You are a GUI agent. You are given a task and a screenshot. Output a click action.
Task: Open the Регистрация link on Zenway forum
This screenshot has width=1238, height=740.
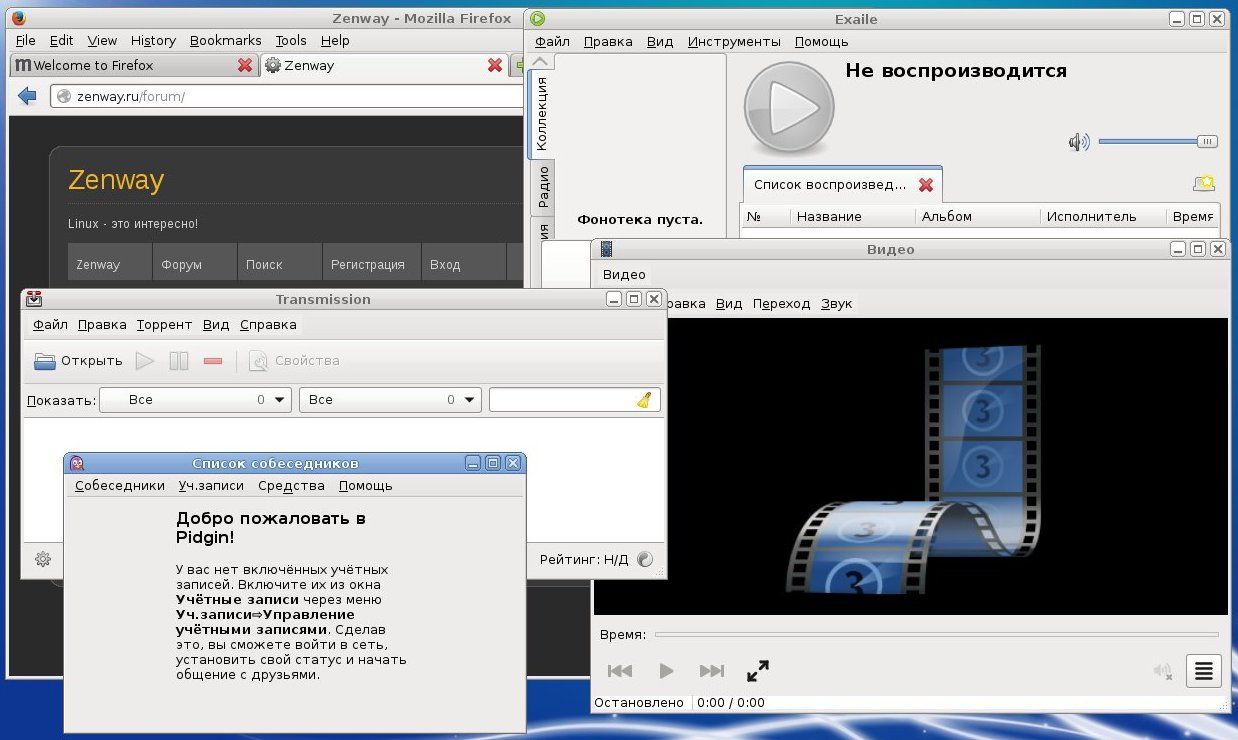coord(367,264)
